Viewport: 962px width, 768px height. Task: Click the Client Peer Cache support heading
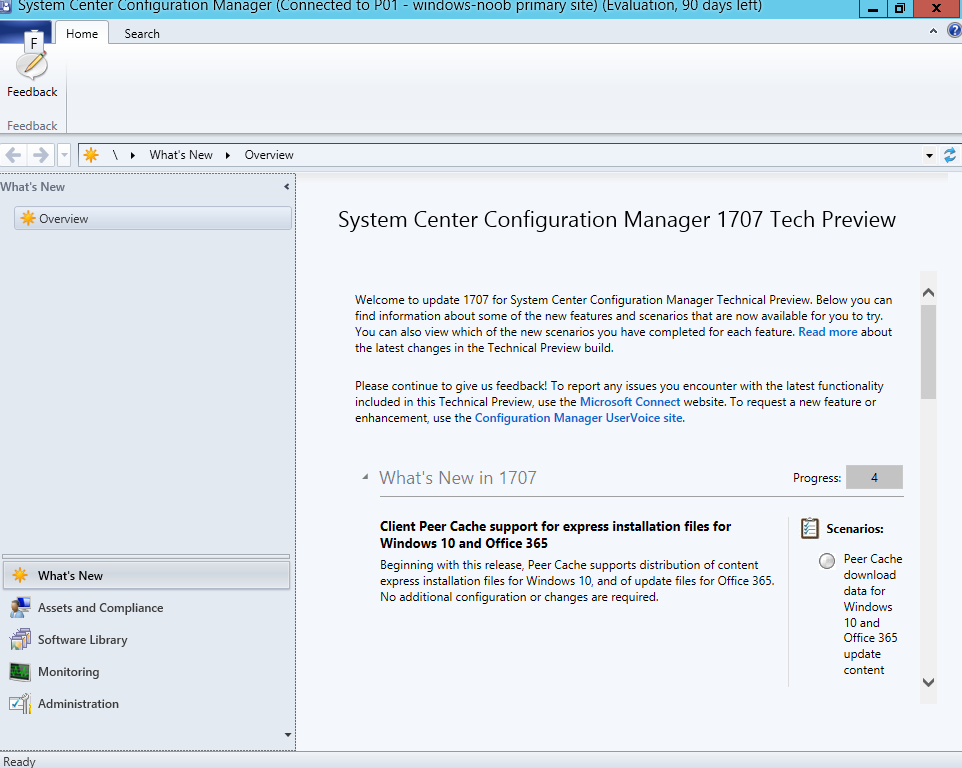pyautogui.click(x=555, y=535)
